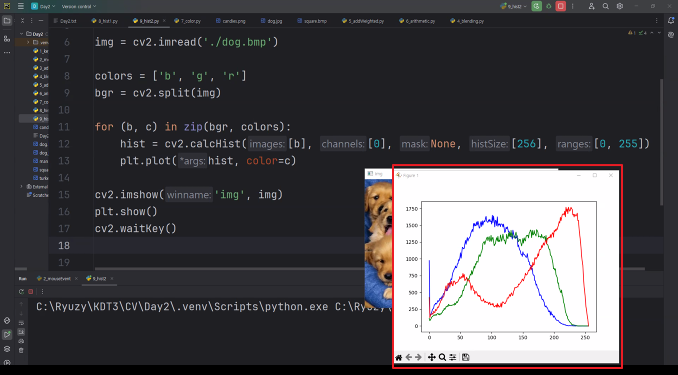Click the green rerun button in title bar
The height and width of the screenshot is (375, 678).
point(537,6)
